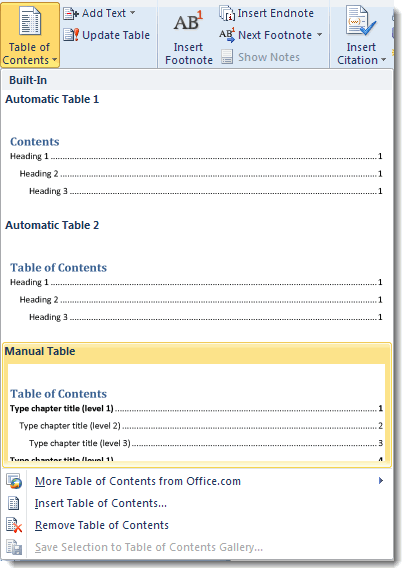
Task: Expand the Add Text dropdown arrow
Action: 133,13
